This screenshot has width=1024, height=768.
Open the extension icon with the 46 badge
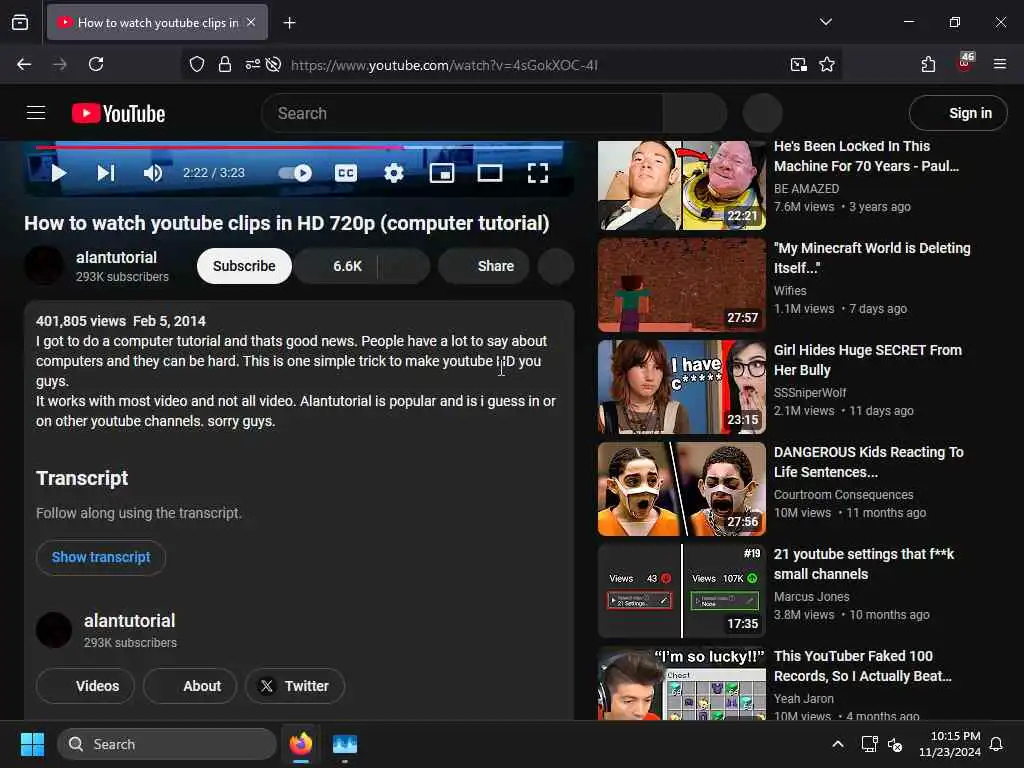coord(965,63)
